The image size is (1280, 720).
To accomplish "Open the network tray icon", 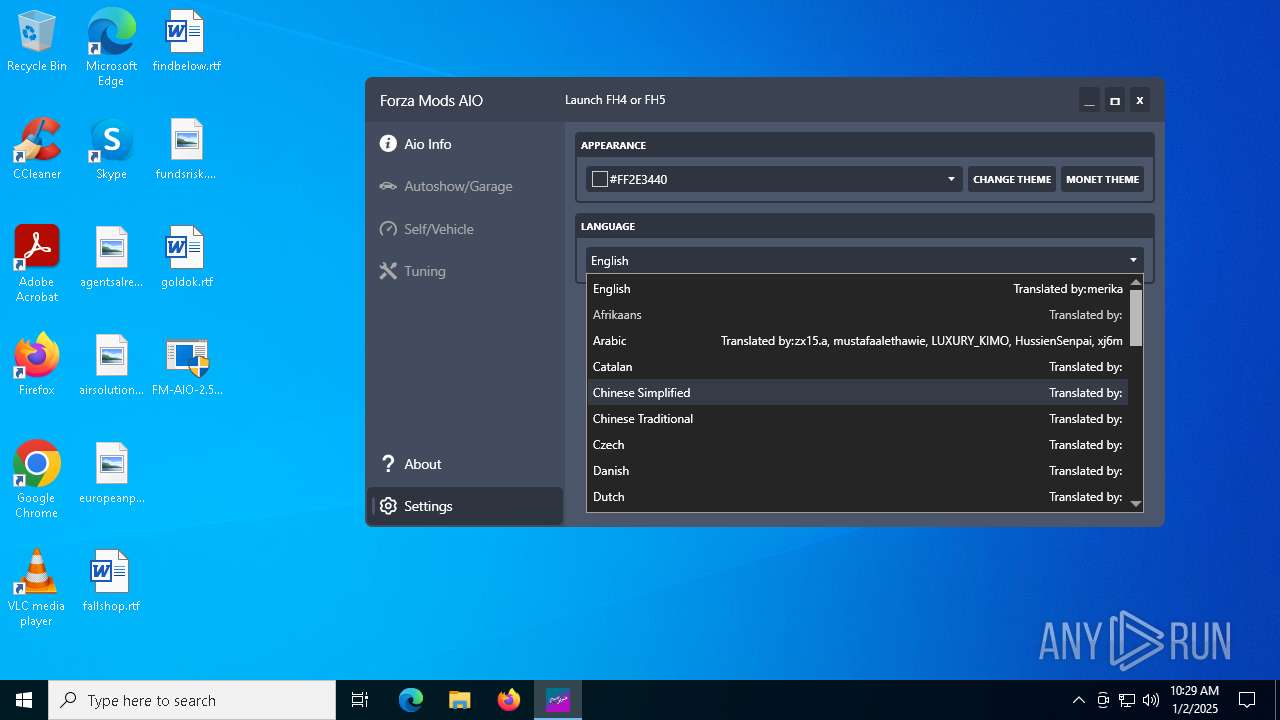I will pyautogui.click(x=1127, y=700).
